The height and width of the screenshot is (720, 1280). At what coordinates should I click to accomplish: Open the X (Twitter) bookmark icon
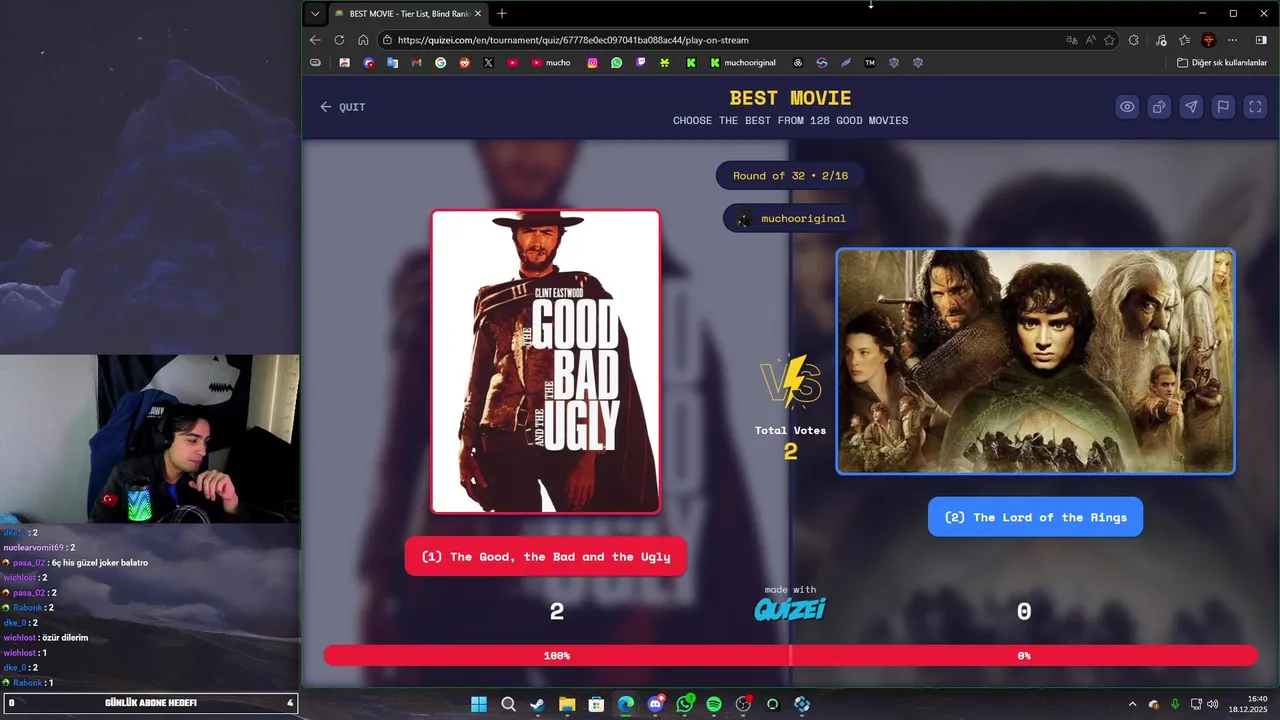pos(488,62)
